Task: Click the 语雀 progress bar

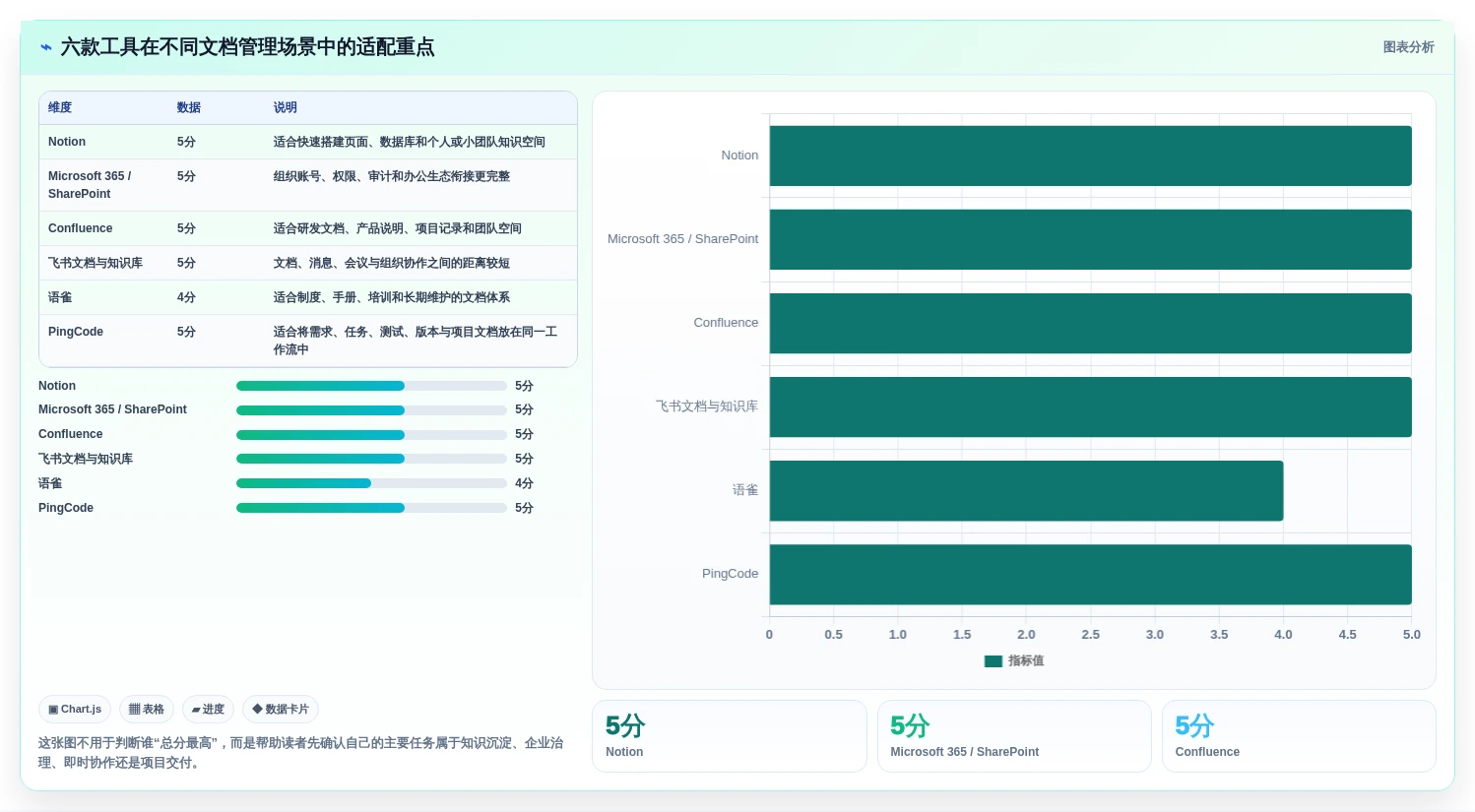Action: pyautogui.click(x=371, y=483)
